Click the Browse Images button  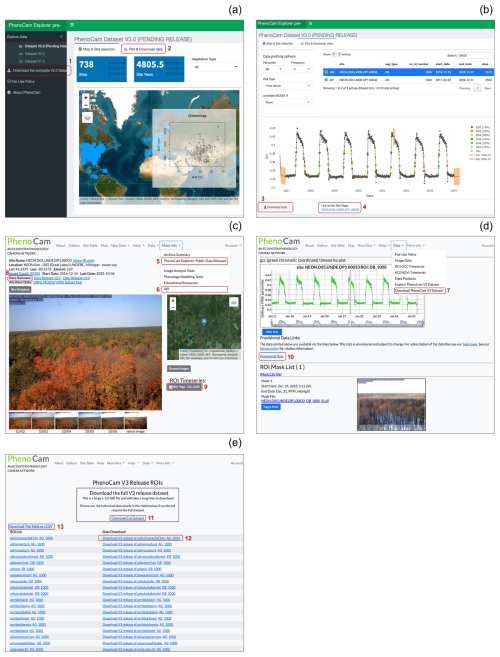pos(179,369)
